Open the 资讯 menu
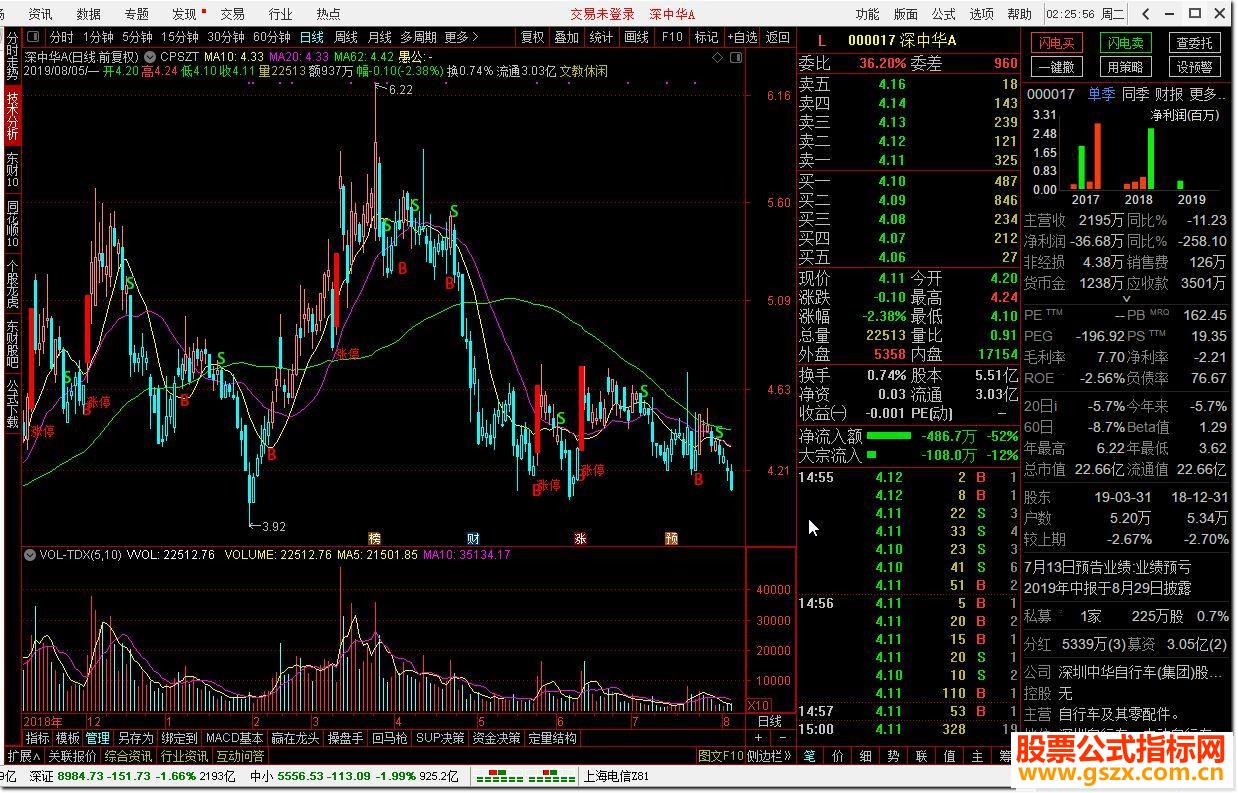This screenshot has height=793, width=1238. [41, 14]
